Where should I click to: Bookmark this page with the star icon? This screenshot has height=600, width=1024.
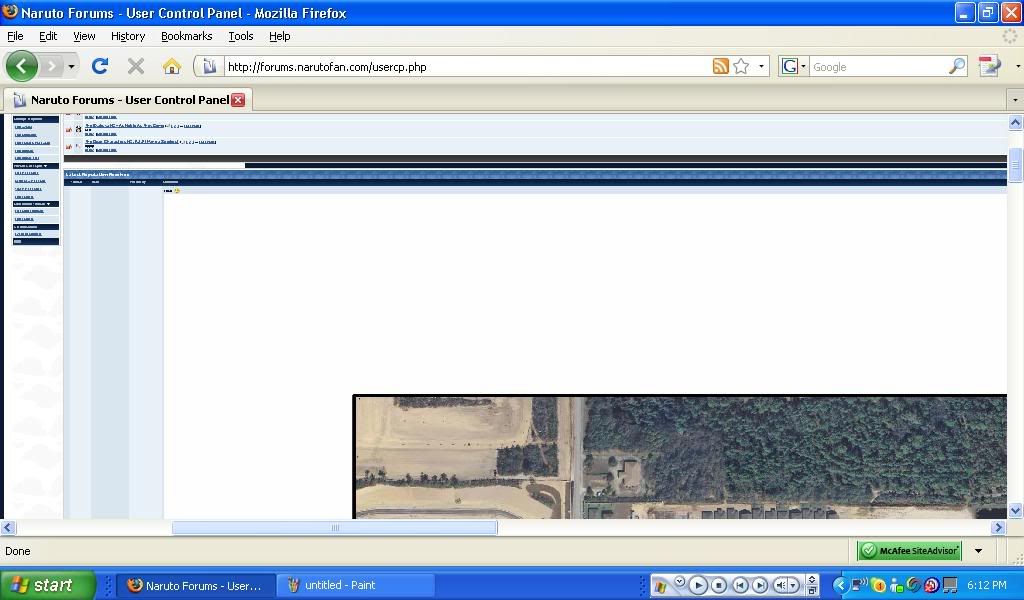point(741,66)
